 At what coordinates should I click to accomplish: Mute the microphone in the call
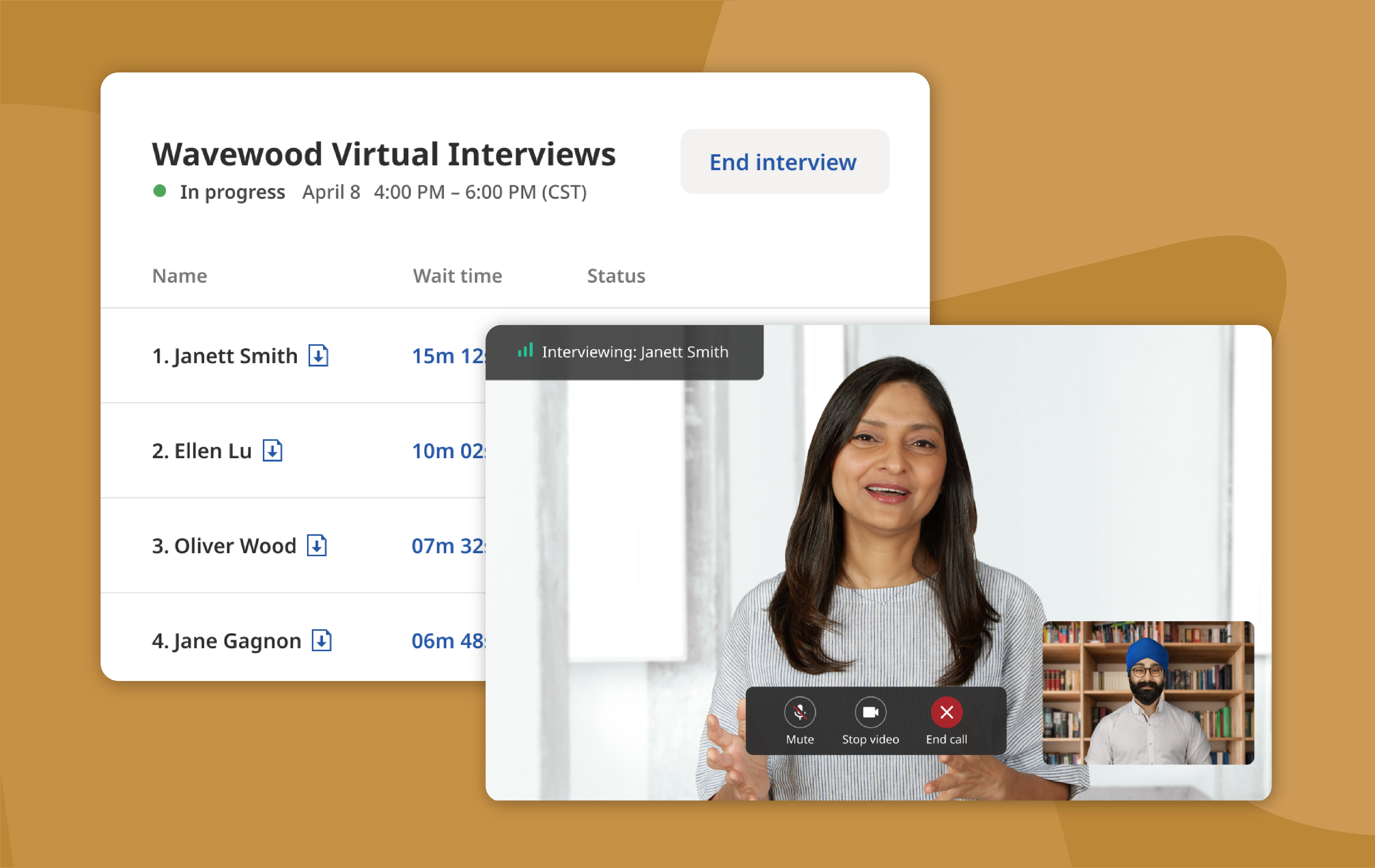coord(799,712)
